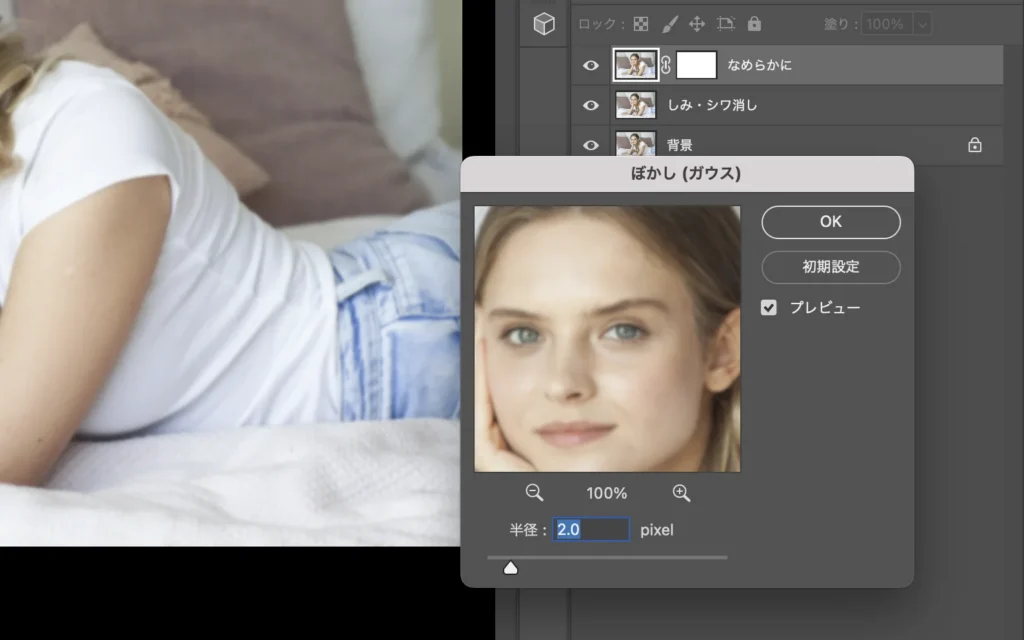The image size is (1024, 640).
Task: Zoom out the blur preview
Action: tap(534, 492)
